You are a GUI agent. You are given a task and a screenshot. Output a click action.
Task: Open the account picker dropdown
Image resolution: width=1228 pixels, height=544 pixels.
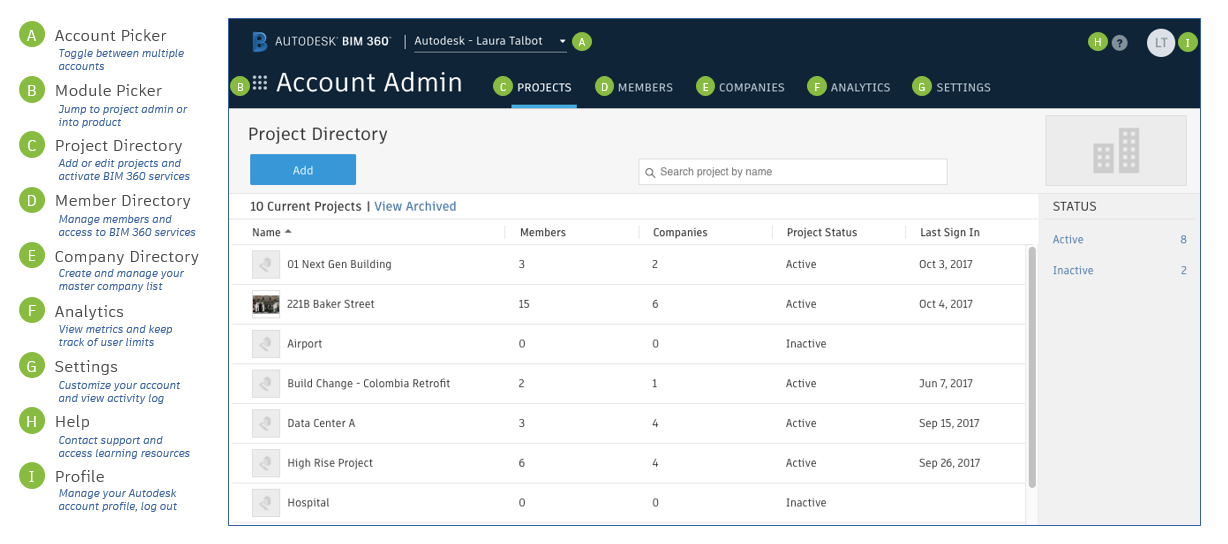click(490, 41)
